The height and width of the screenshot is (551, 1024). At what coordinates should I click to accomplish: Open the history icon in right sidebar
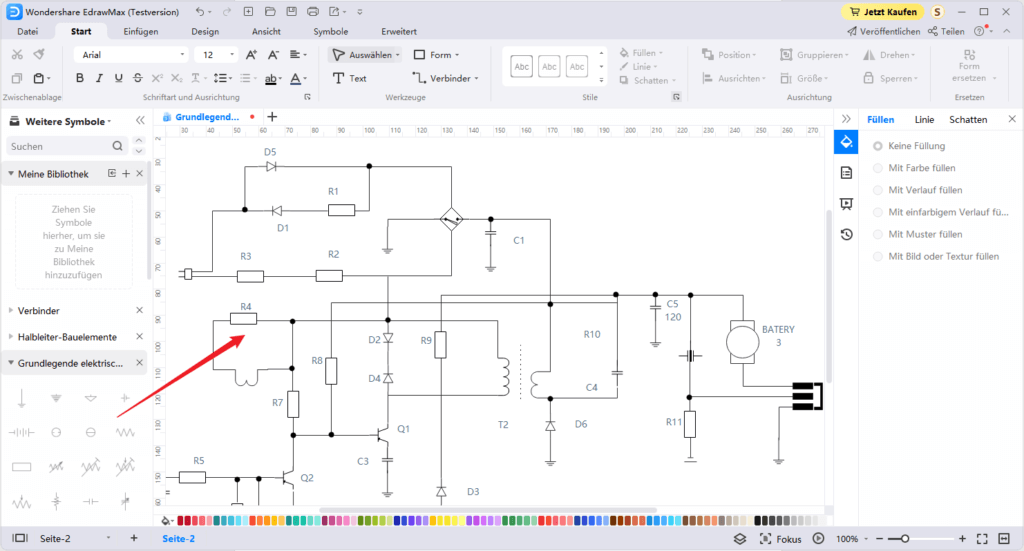pos(846,234)
